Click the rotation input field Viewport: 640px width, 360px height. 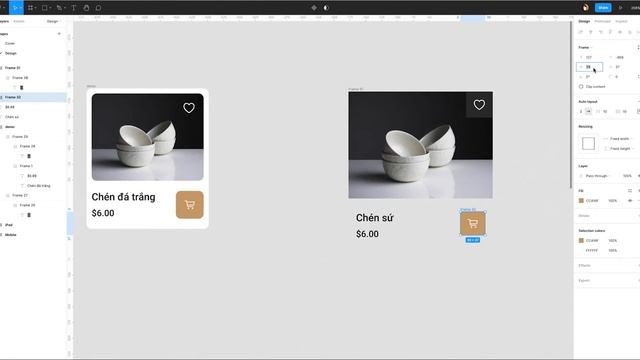[x=589, y=77]
